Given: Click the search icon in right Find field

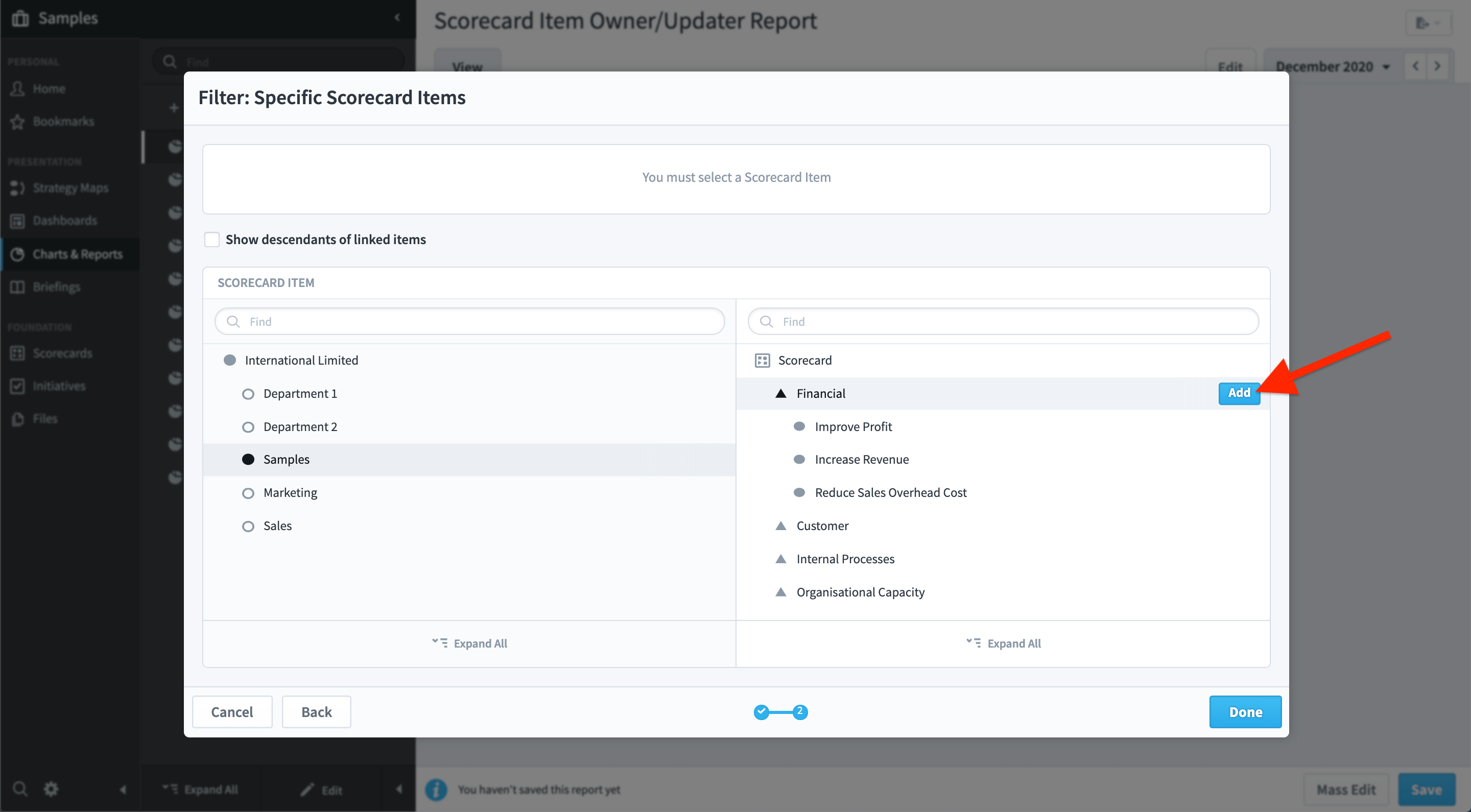Looking at the screenshot, I should [x=766, y=322].
